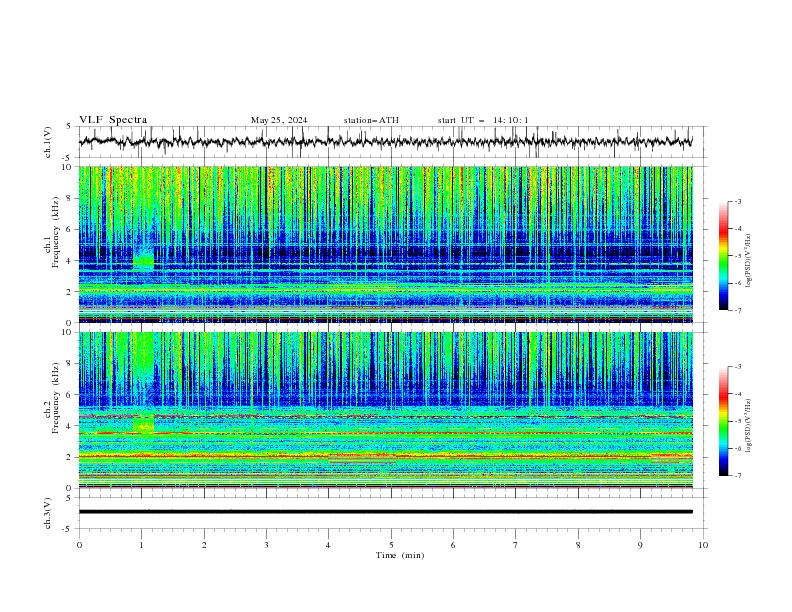
Task: Click the time axis tick label "8"
Action: [x=578, y=545]
